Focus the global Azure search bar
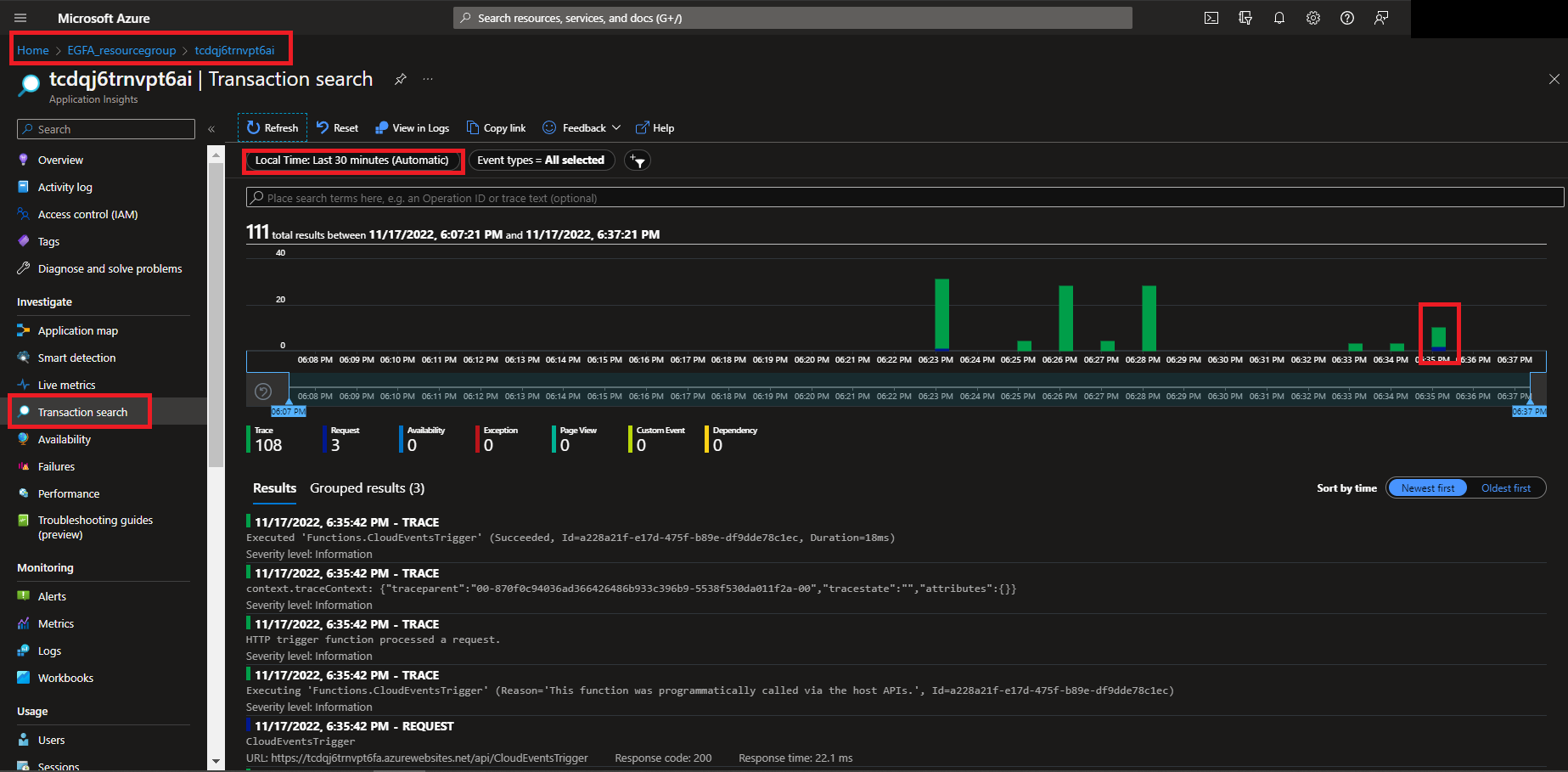1568x772 pixels. [x=793, y=18]
